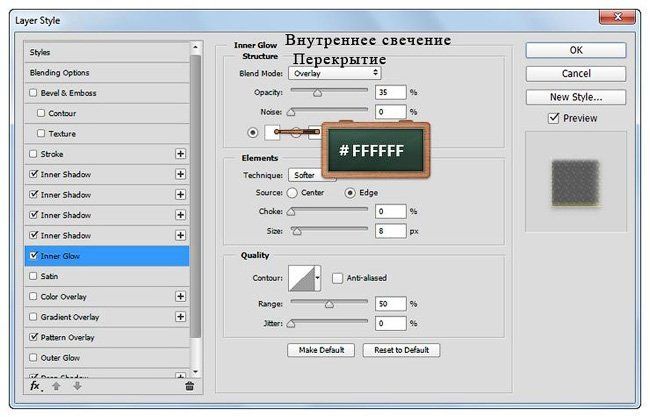
Task: Click plus icon beside fourth Inner Shadow
Action: tap(180, 235)
